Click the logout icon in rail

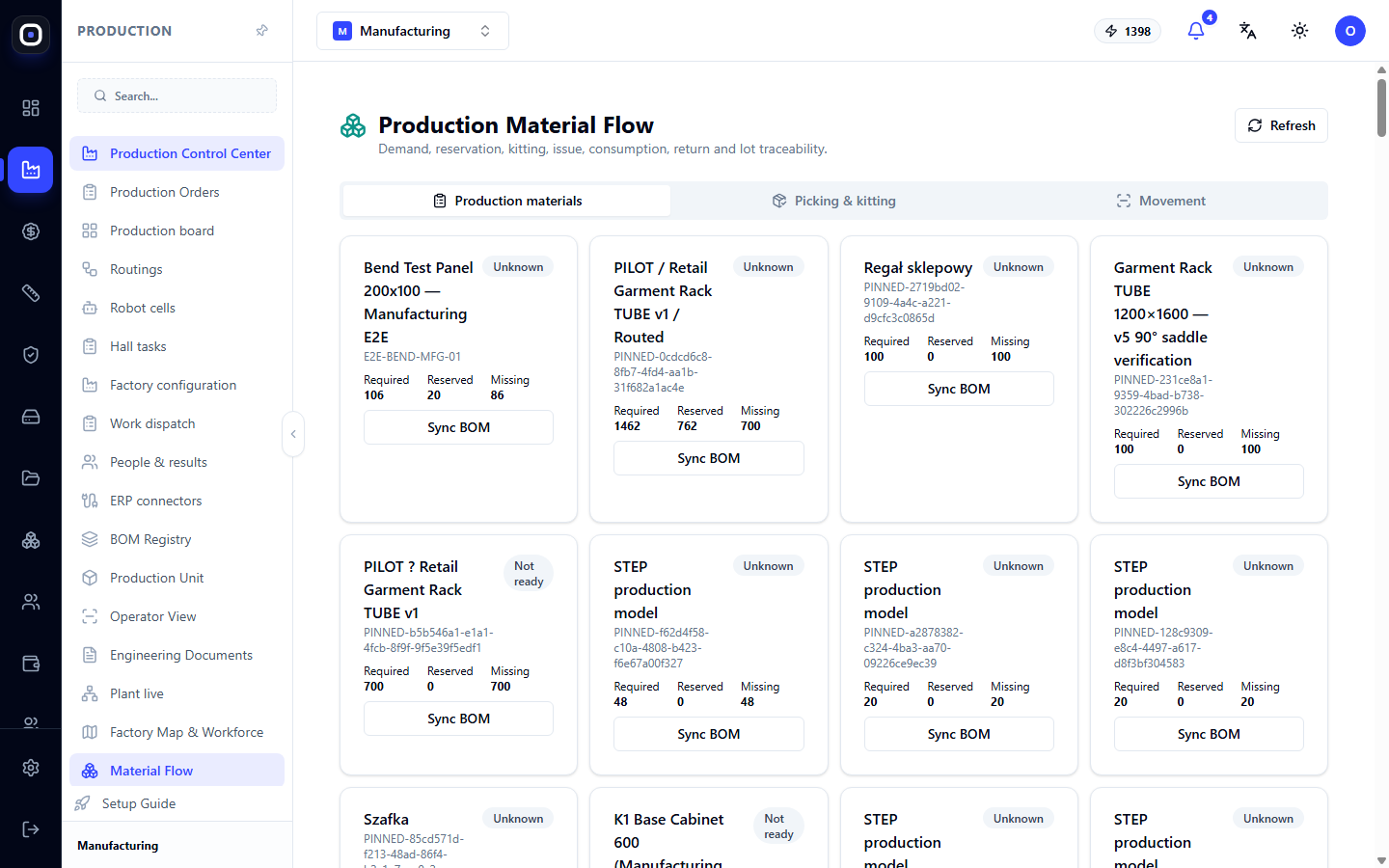pos(31,829)
